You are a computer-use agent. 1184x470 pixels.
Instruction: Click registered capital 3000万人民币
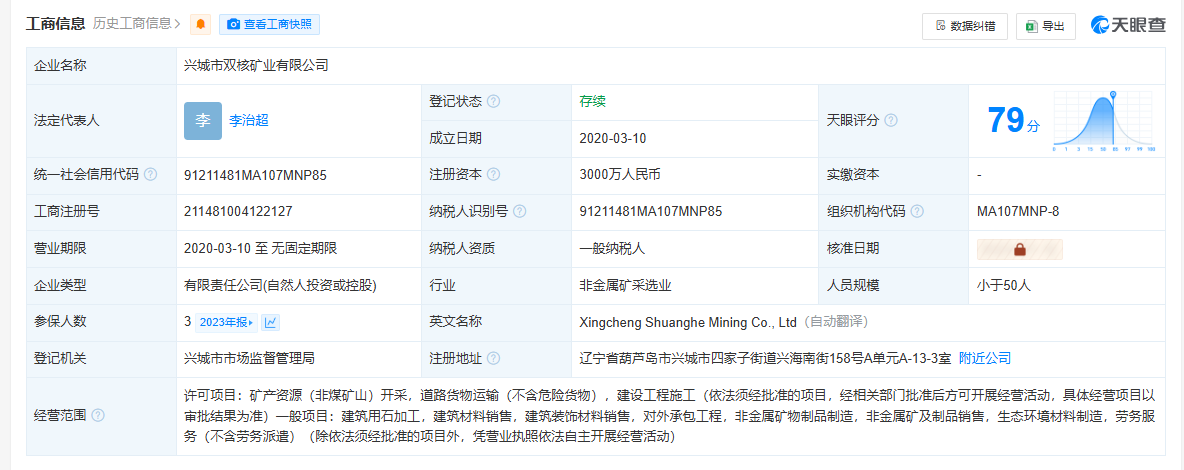point(620,175)
